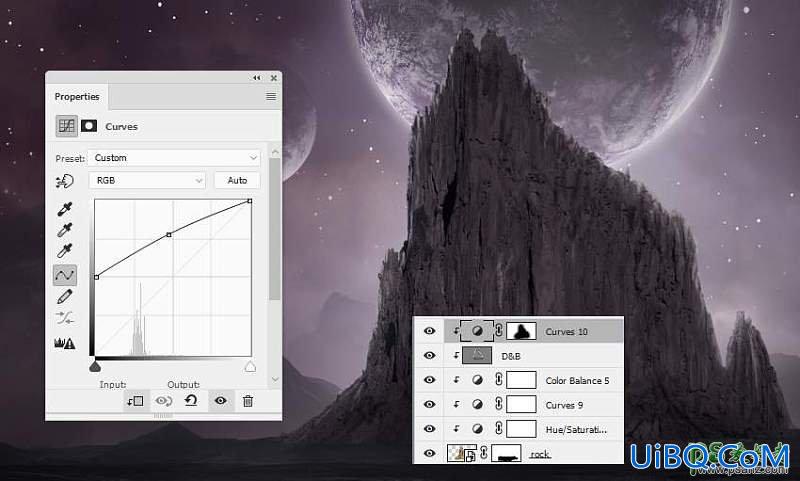Screen dimensions: 800x481
Task: Hide the rock layer
Action: [x=430, y=453]
